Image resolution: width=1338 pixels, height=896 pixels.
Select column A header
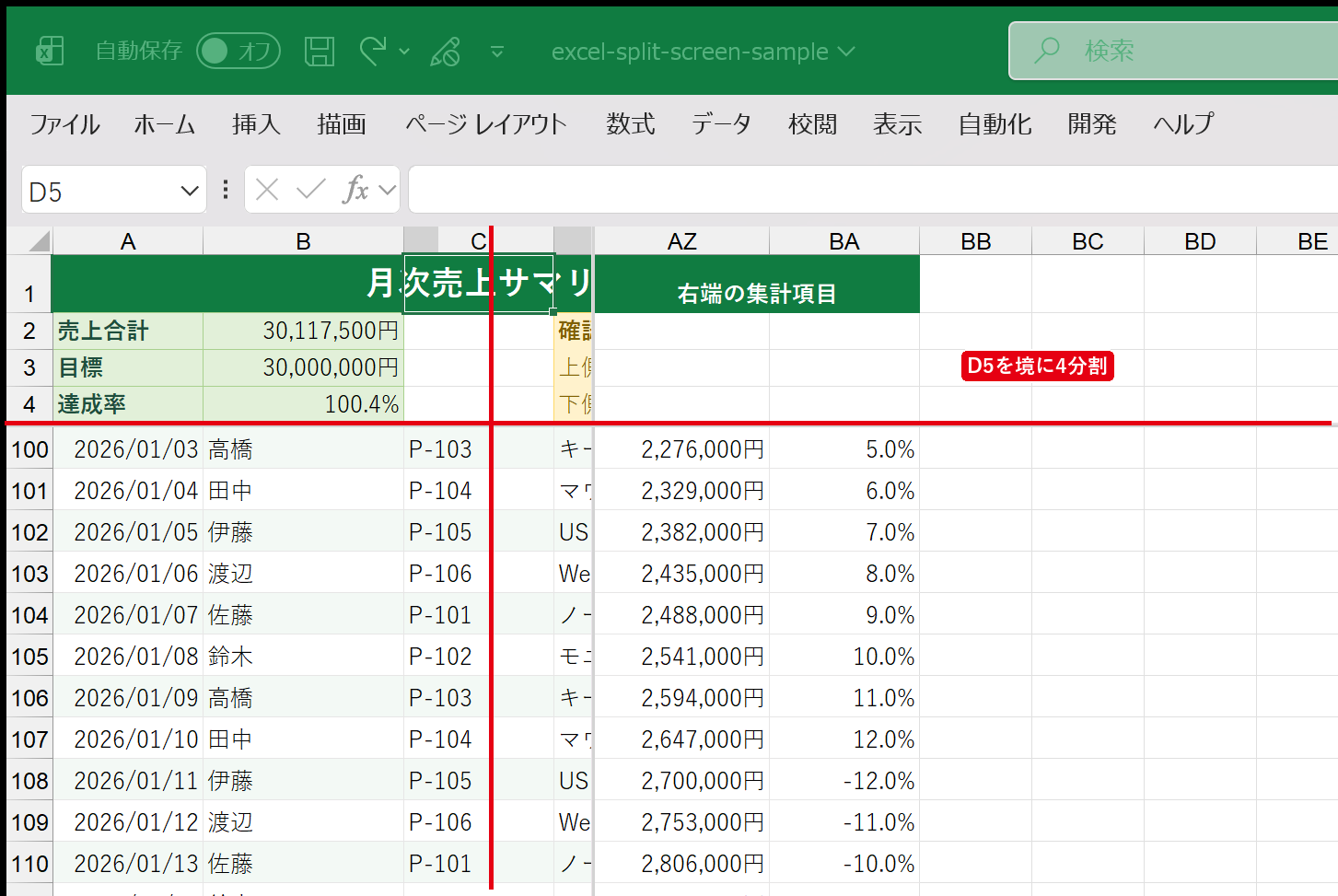128,241
